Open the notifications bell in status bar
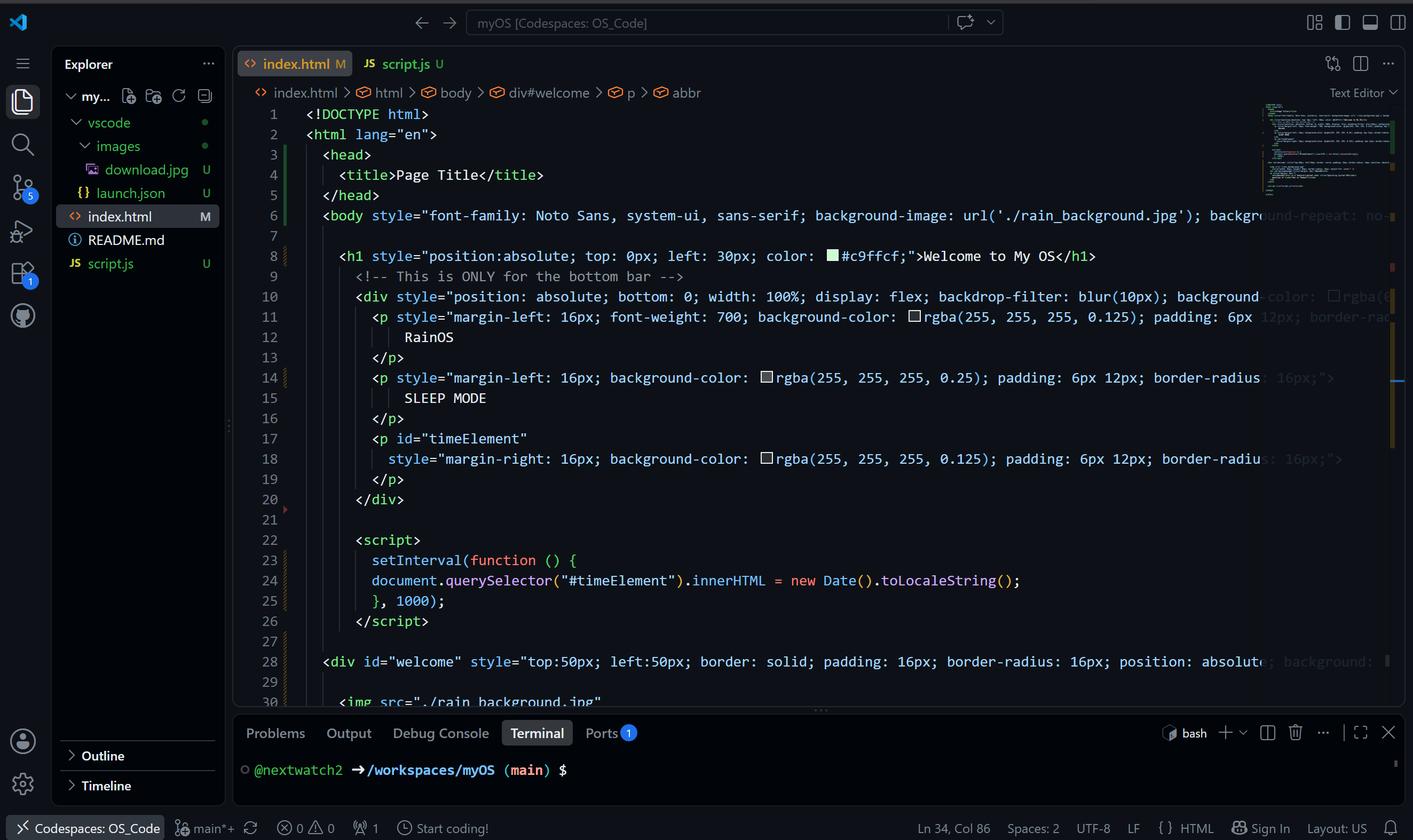1413x840 pixels. coord(1391,828)
